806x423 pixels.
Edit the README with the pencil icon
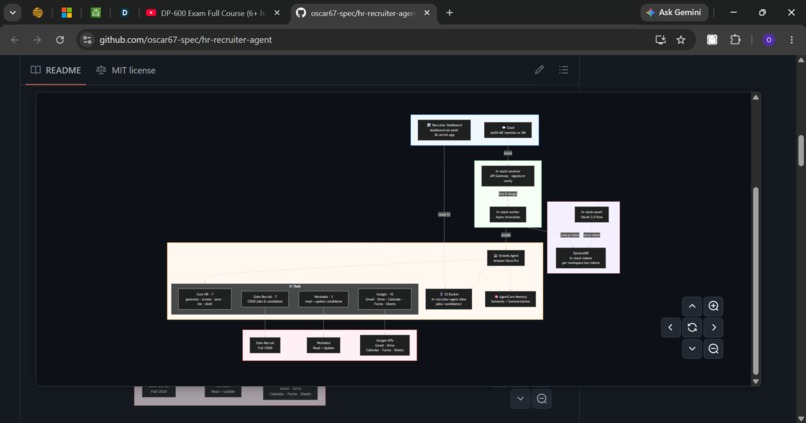pyautogui.click(x=539, y=69)
